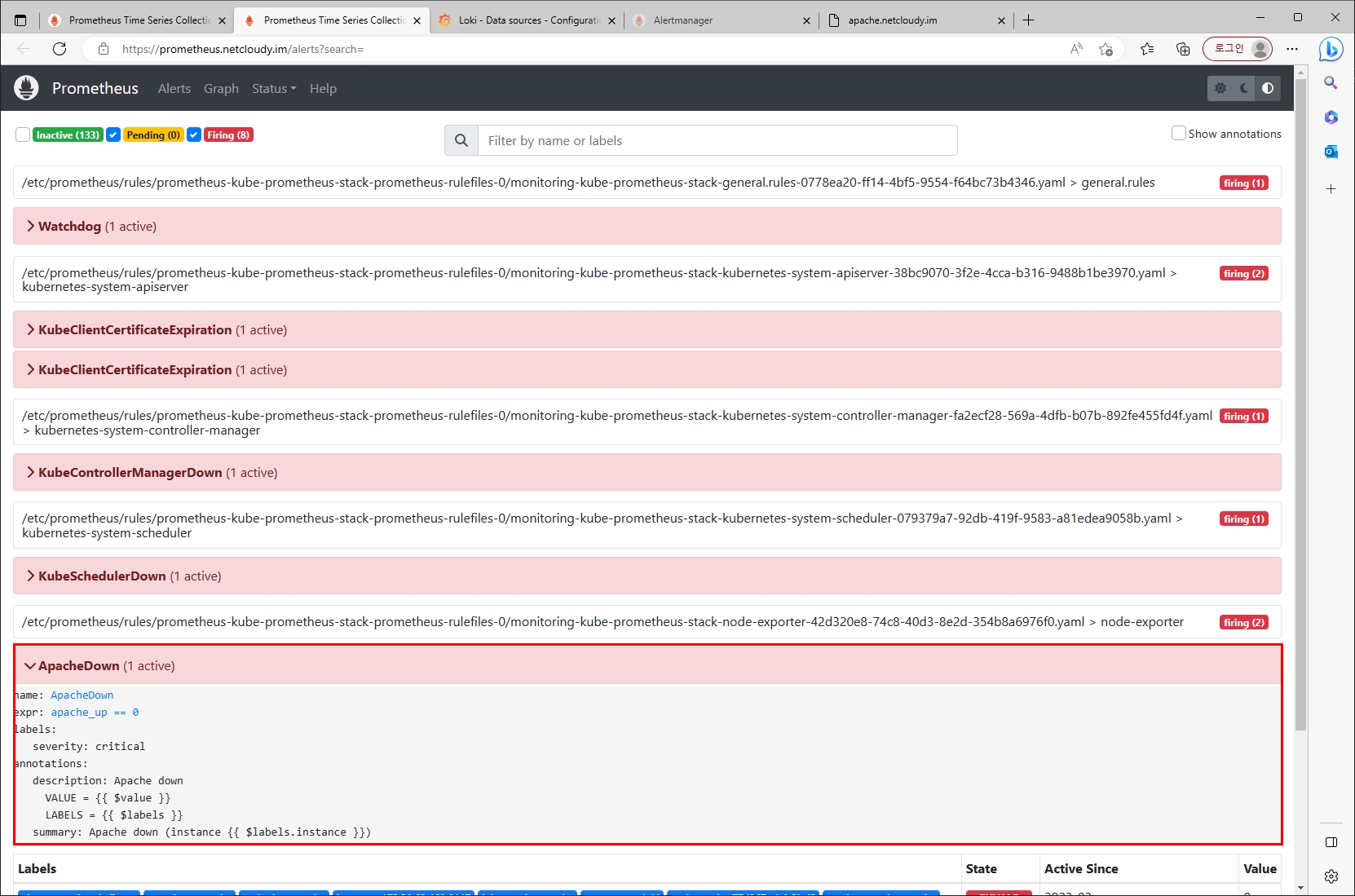Click the browser address bar URL
Image resolution: width=1355 pixels, height=896 pixels.
coord(243,49)
